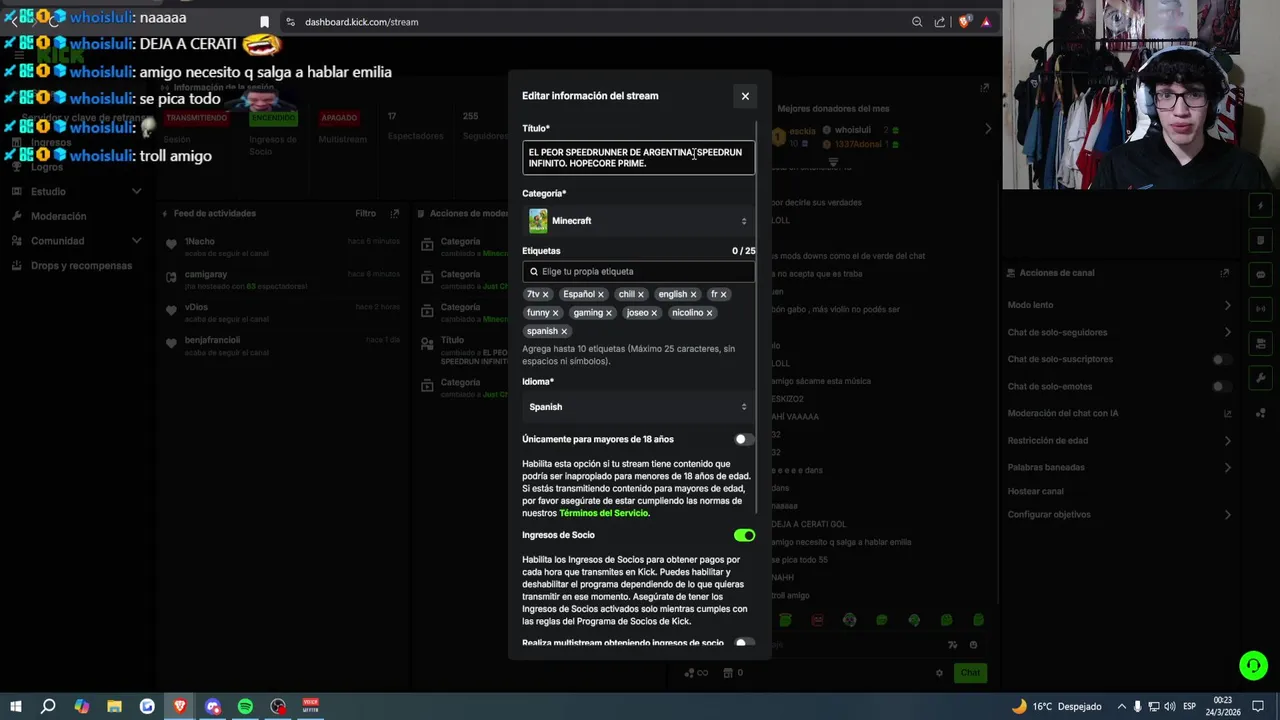
Task: Open Windows taskbar search
Action: [48, 706]
